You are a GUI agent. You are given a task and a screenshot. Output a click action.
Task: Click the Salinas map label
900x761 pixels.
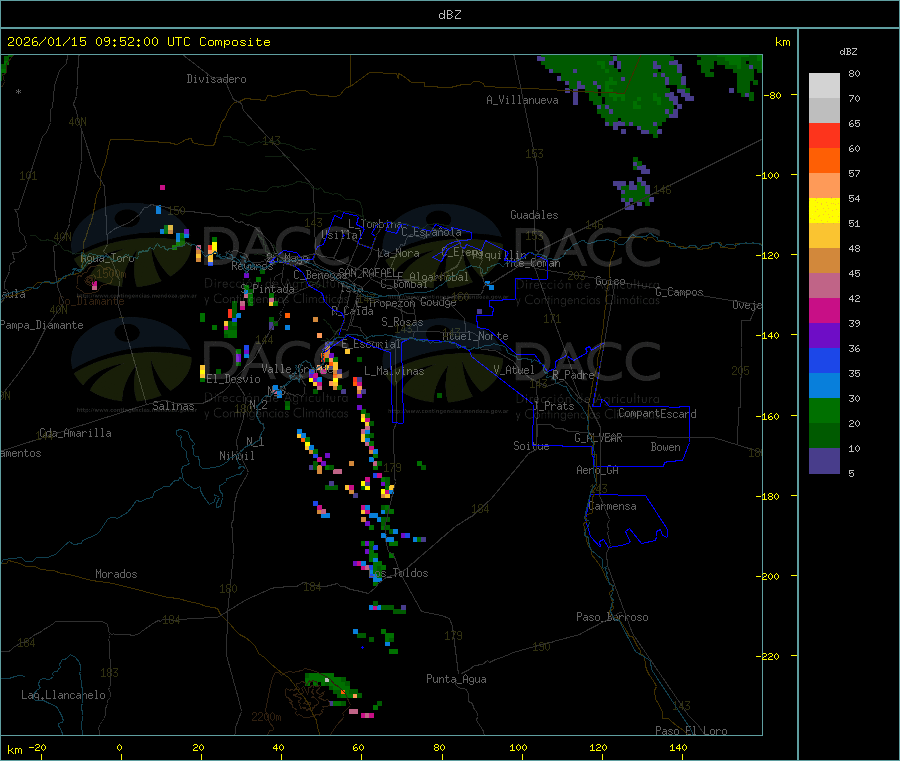[173, 406]
